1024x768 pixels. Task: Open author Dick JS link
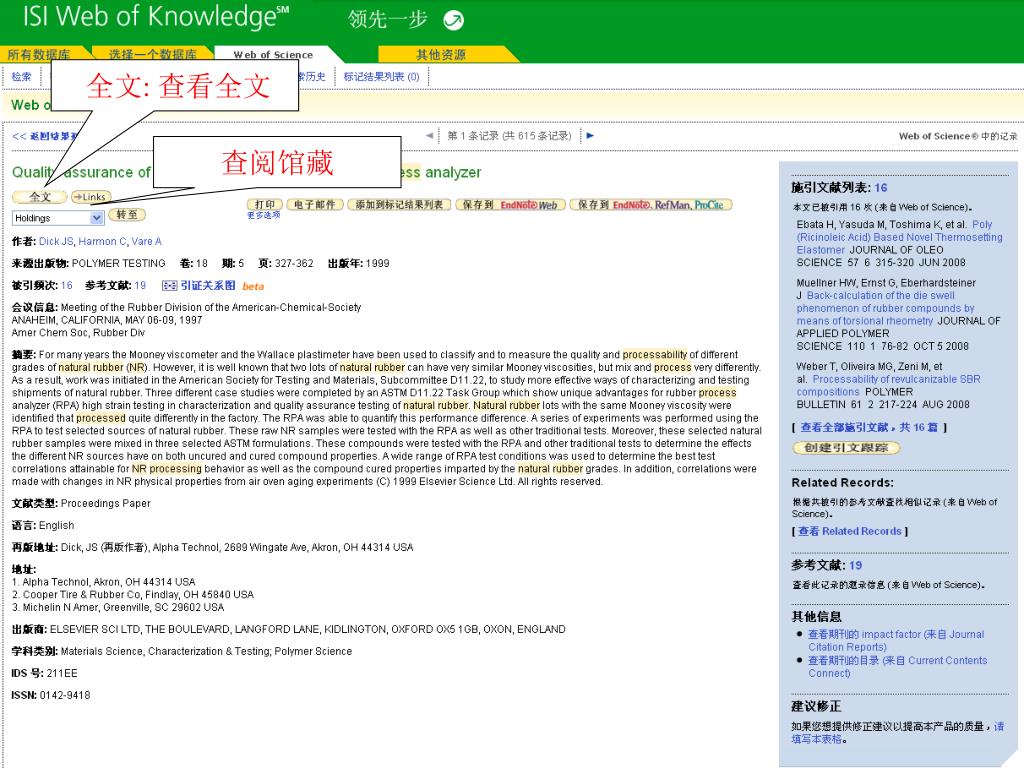click(56, 242)
